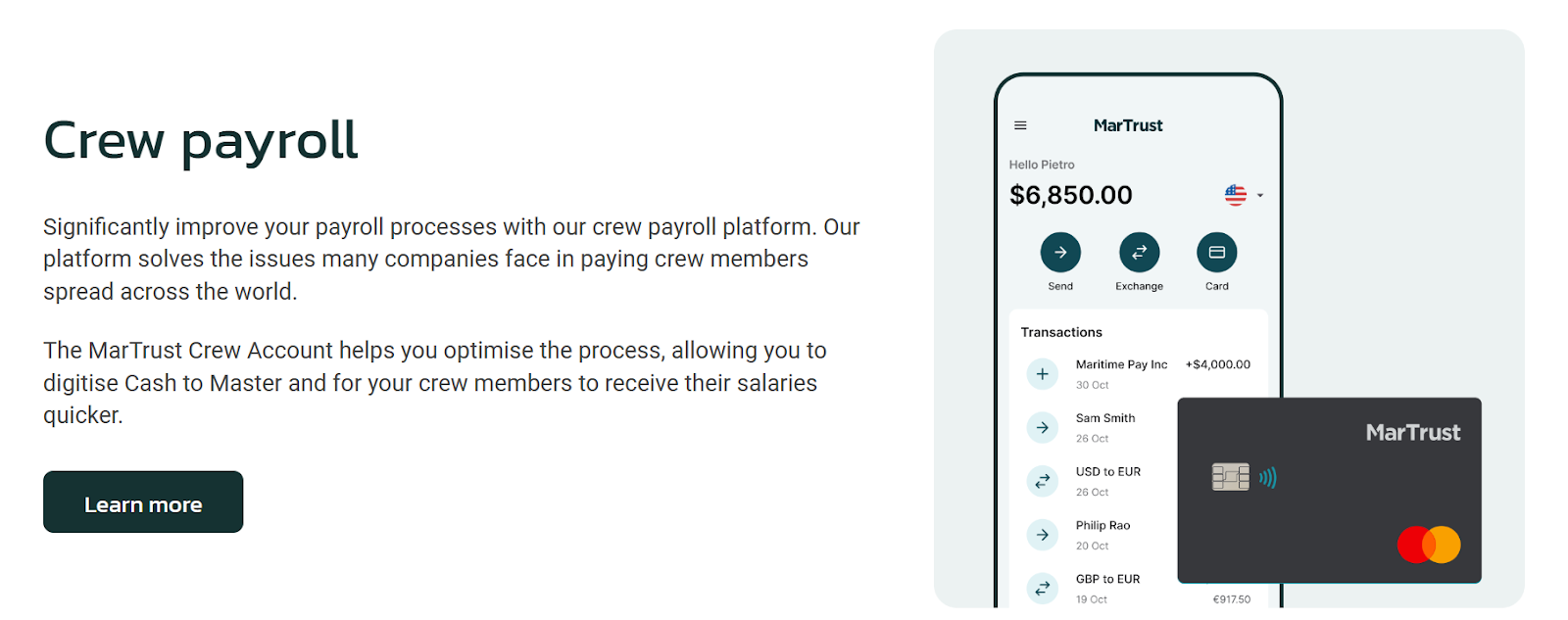Click the $6,850.00 balance amount
1568x620 pixels.
[1071, 195]
